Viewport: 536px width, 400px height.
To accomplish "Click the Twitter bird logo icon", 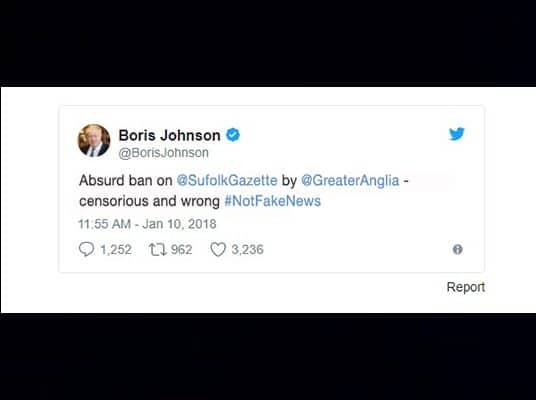I will [x=457, y=134].
